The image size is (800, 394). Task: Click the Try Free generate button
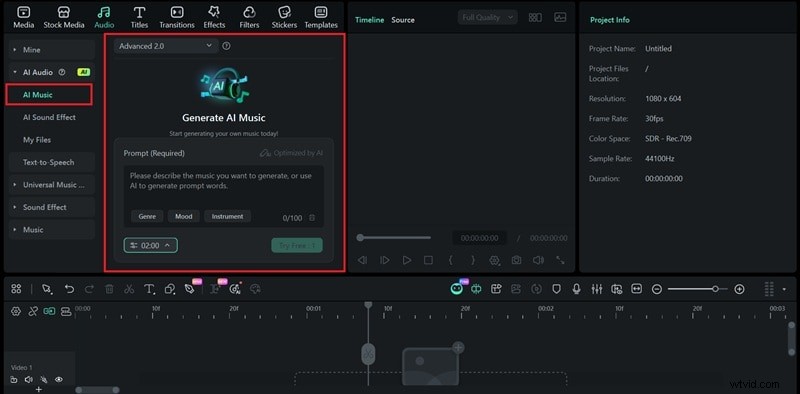(x=297, y=245)
